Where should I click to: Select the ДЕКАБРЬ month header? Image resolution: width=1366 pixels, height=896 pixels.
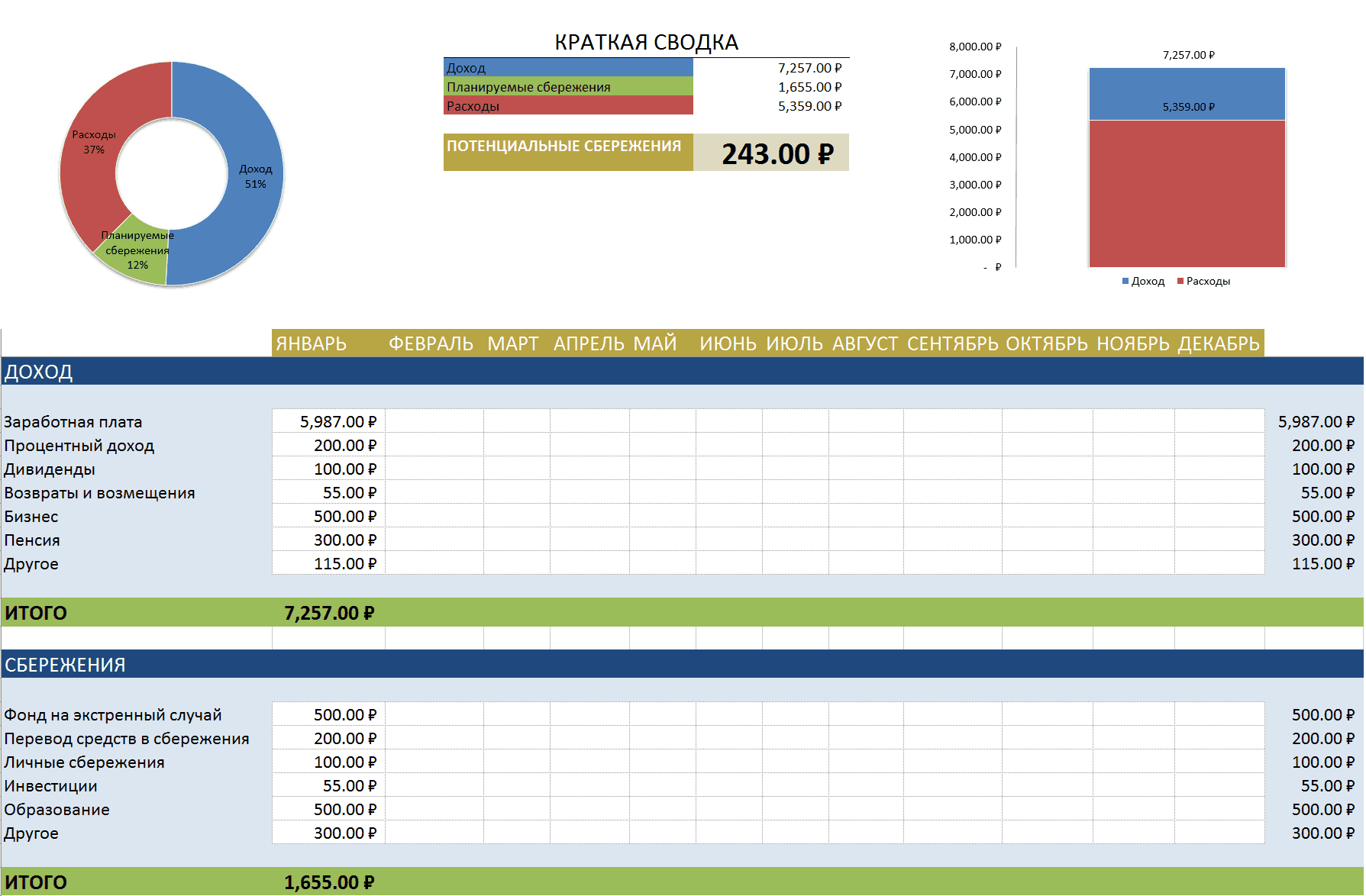[x=1219, y=343]
